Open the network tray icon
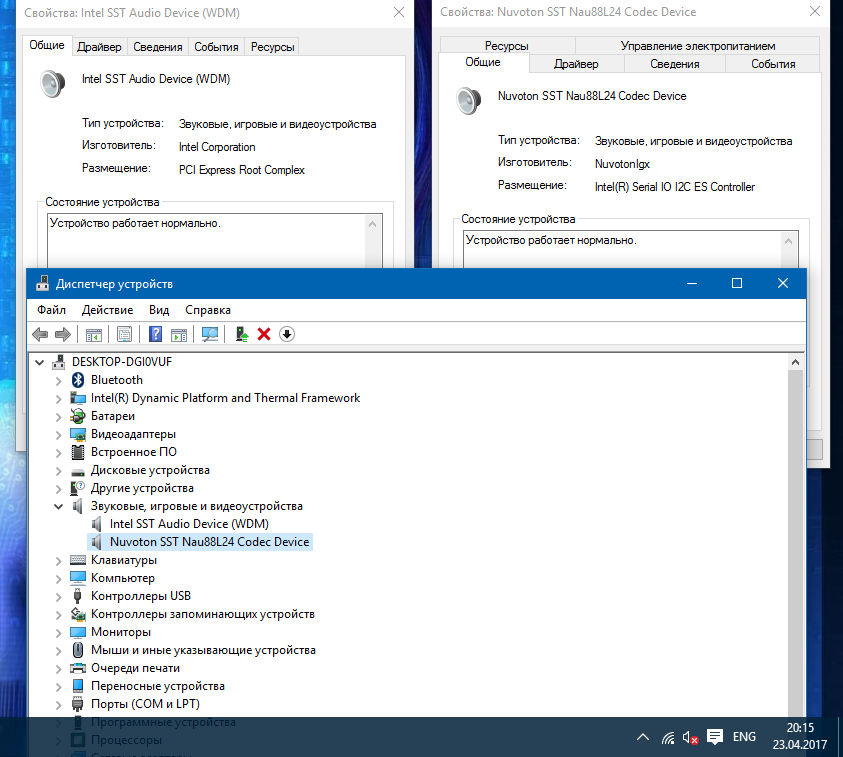The width and height of the screenshot is (843, 757). 668,738
